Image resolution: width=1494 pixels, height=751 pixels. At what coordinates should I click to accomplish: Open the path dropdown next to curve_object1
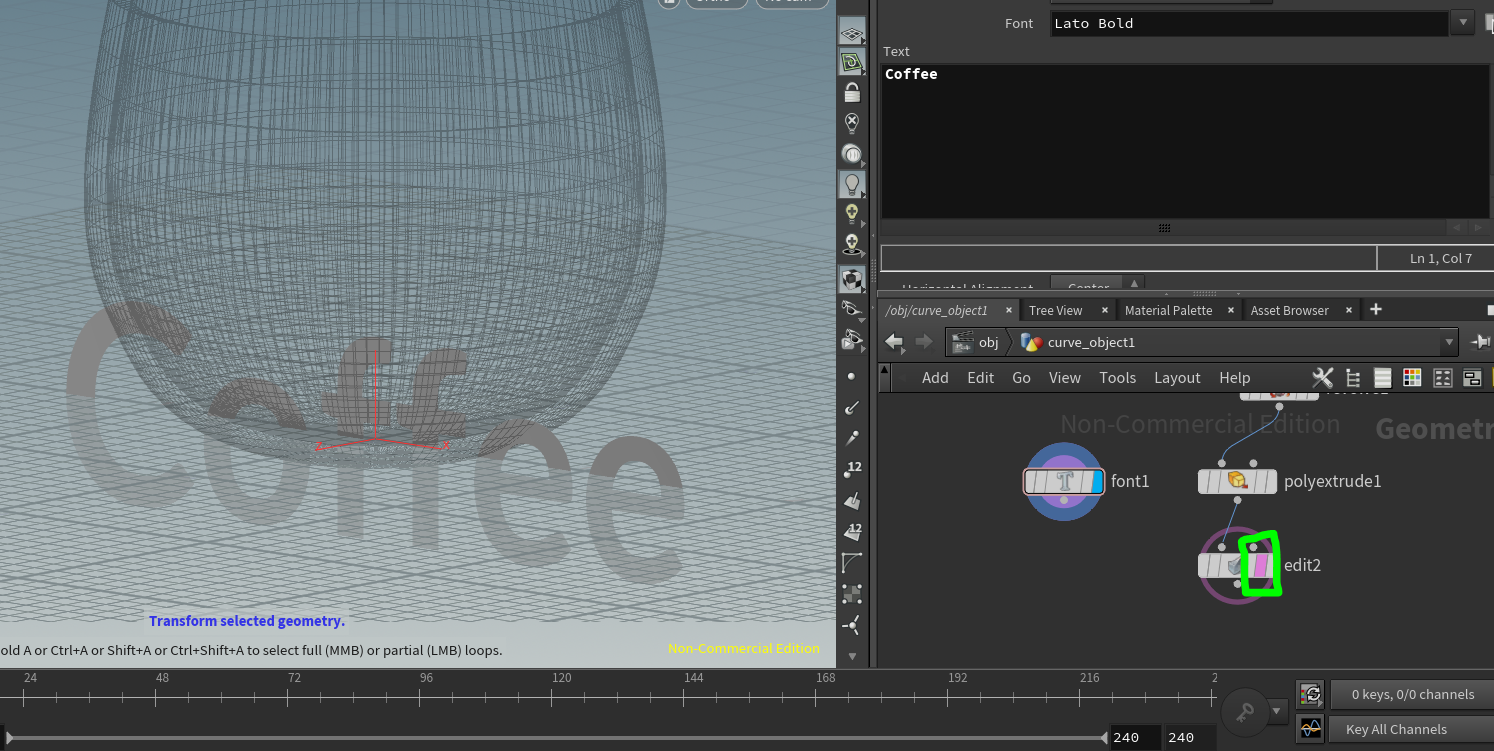pos(1449,342)
